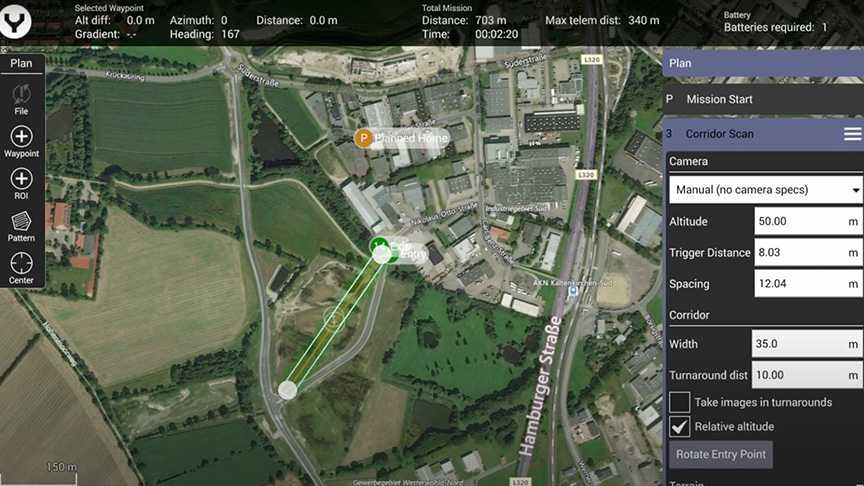This screenshot has width=864, height=486.
Task: Open the camera selection dropdown
Action: pos(765,190)
